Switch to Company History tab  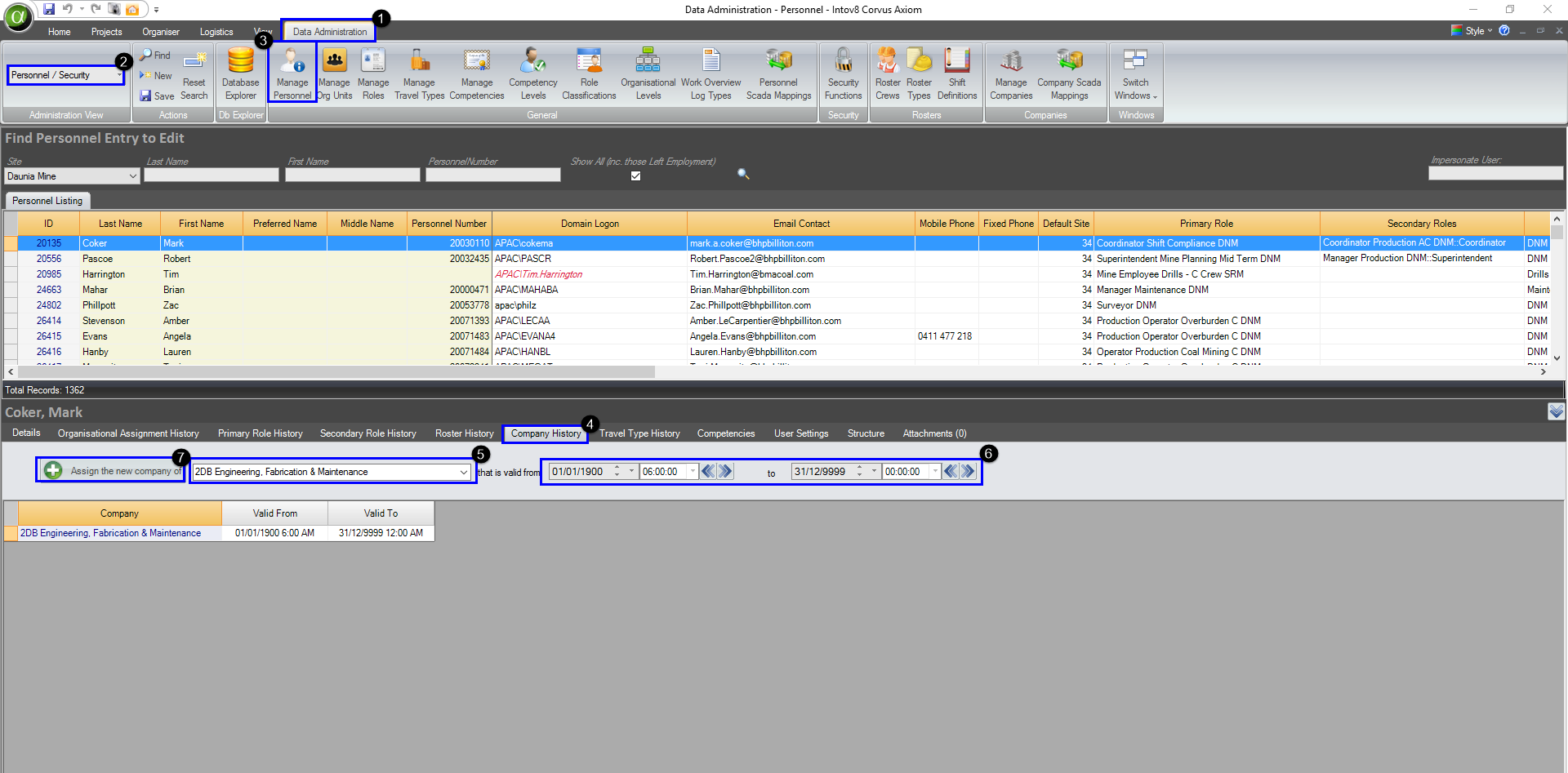pyautogui.click(x=546, y=433)
